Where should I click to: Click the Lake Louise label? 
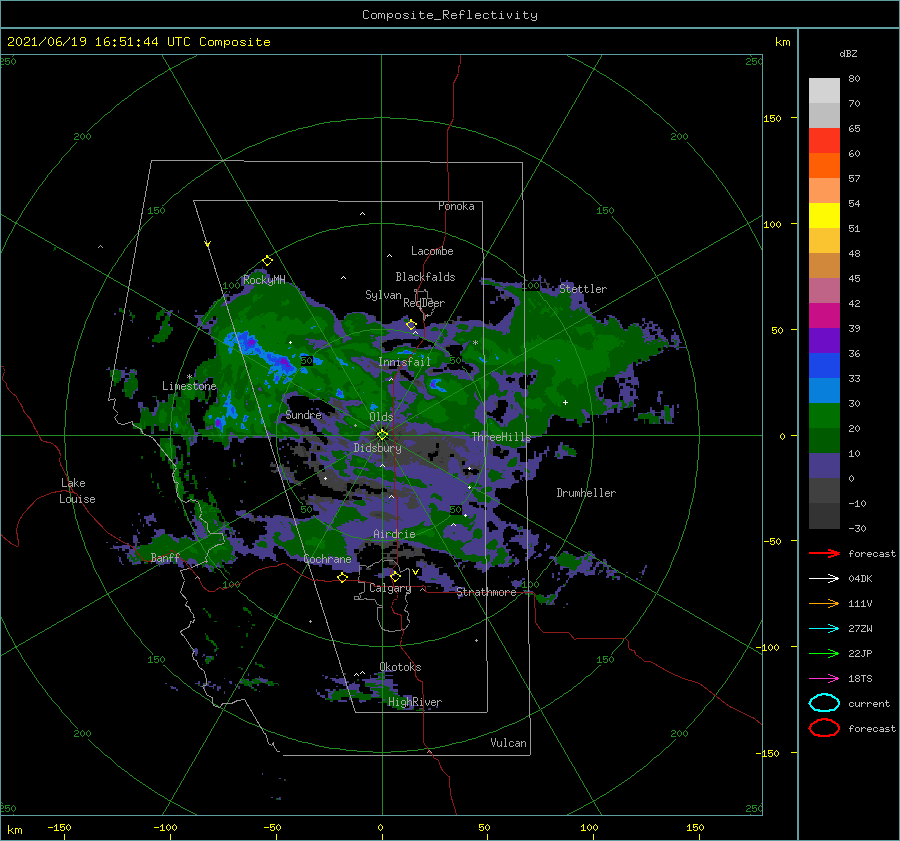pyautogui.click(x=77, y=491)
